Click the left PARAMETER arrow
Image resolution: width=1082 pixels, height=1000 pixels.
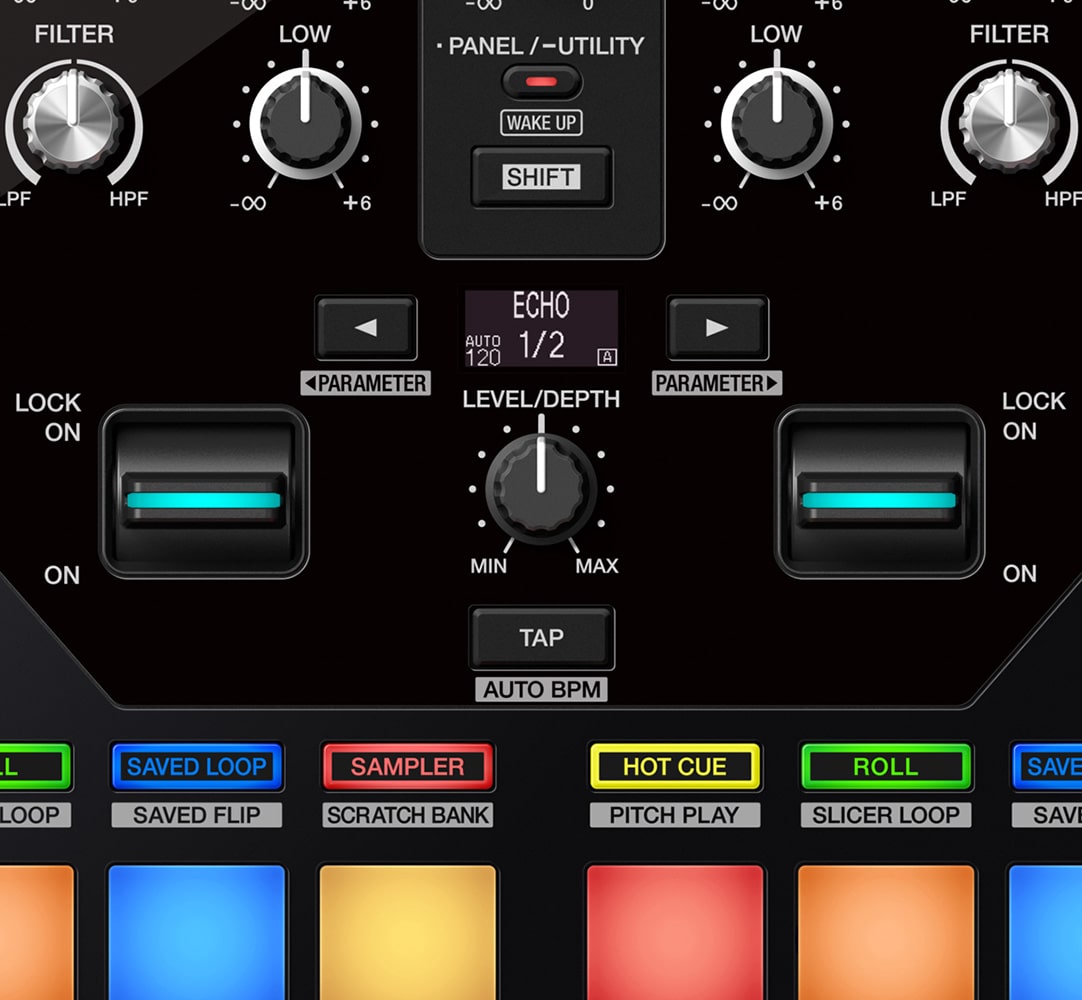366,327
